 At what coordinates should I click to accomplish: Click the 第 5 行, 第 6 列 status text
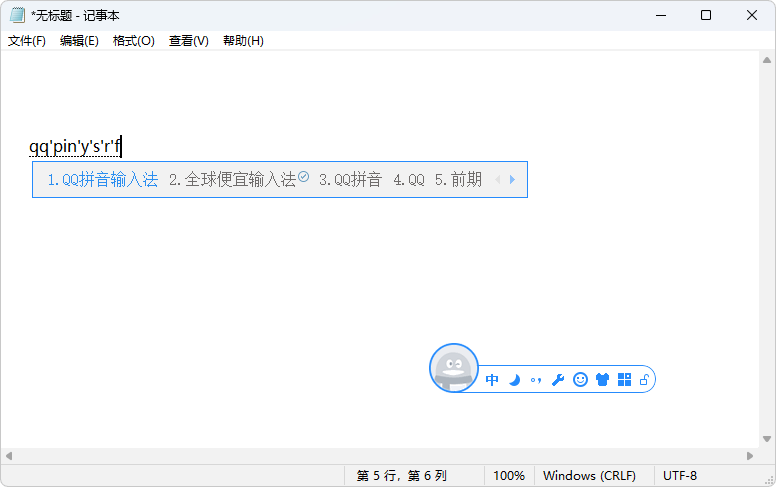(x=401, y=476)
